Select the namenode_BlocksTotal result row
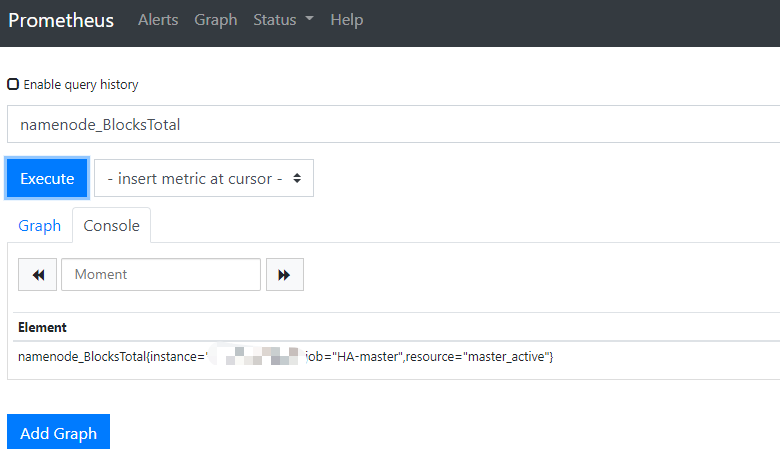The width and height of the screenshot is (780, 449). click(x=396, y=357)
